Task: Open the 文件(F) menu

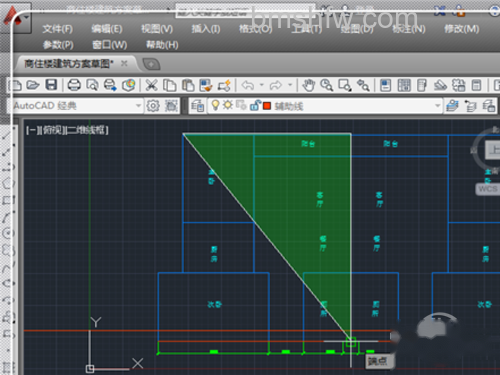Action: pyautogui.click(x=57, y=29)
